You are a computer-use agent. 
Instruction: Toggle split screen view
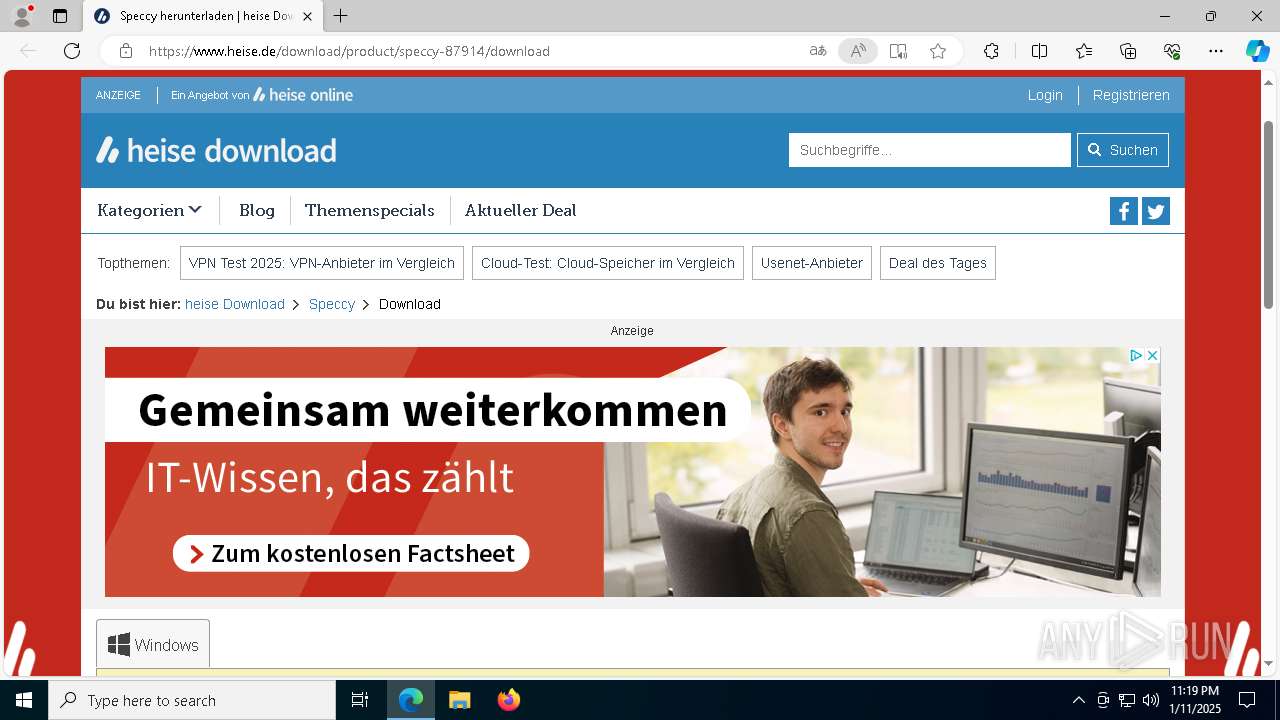coord(1039,51)
